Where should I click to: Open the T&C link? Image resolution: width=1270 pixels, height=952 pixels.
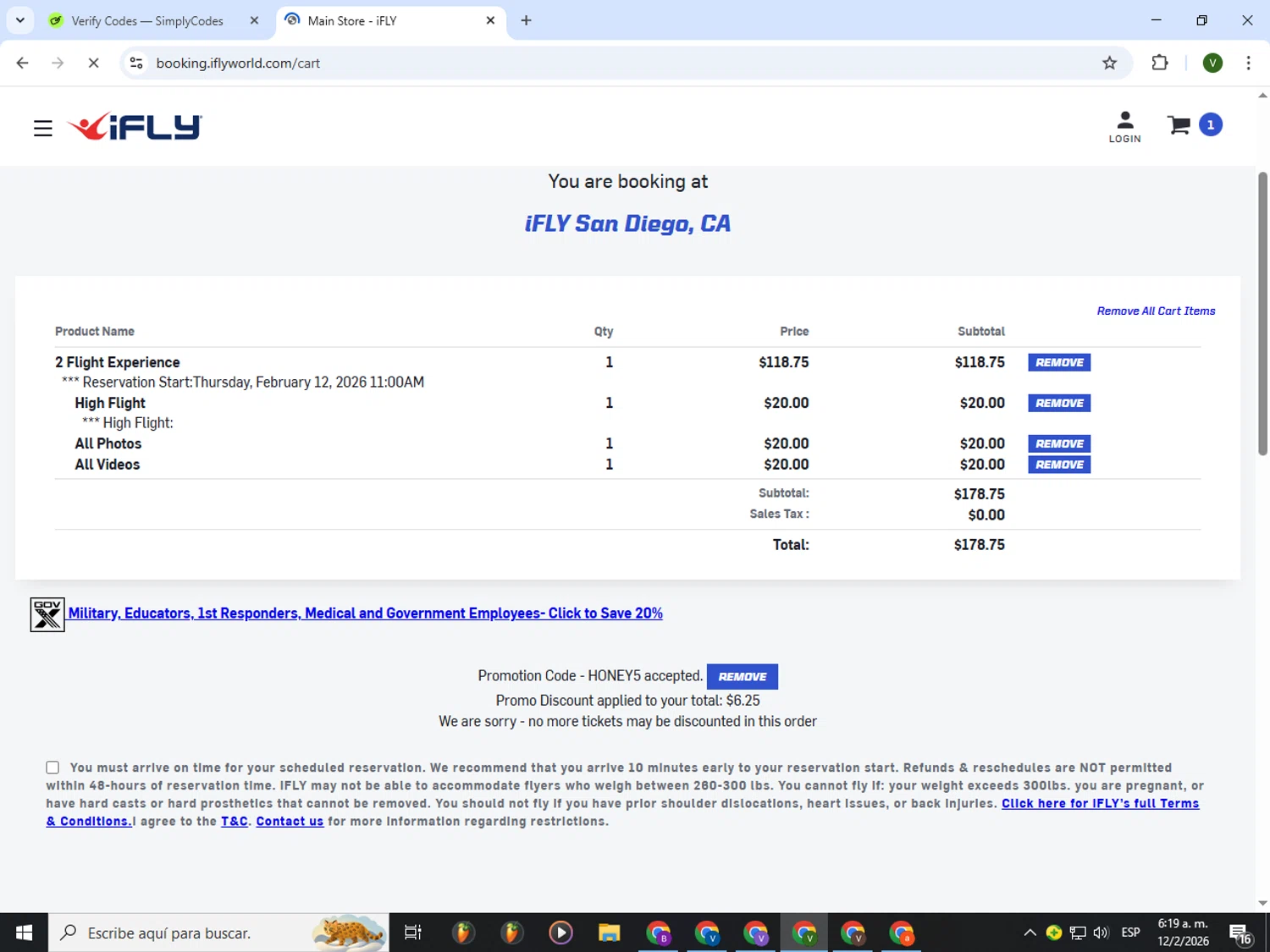pyautogui.click(x=235, y=822)
